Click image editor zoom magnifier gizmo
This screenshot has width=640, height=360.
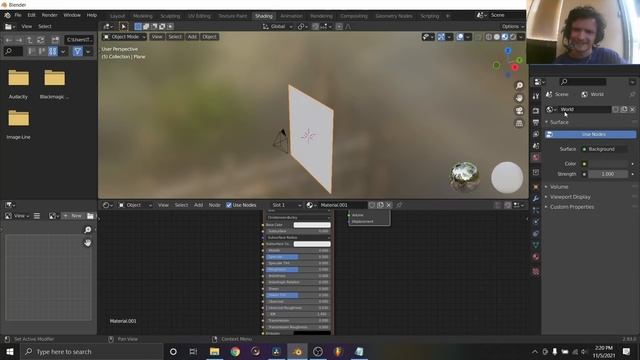point(87,230)
